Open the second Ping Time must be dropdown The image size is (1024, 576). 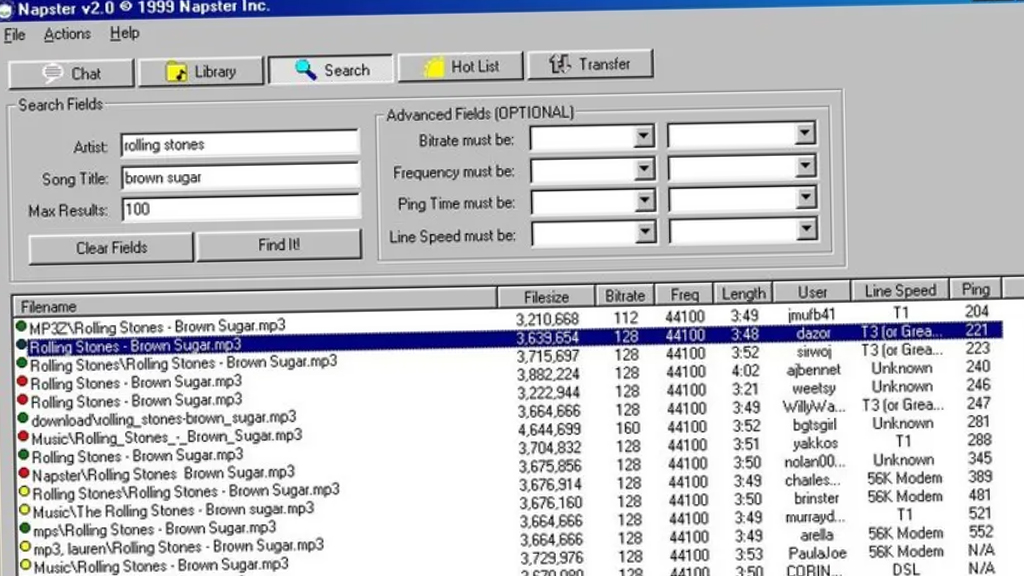click(x=807, y=197)
